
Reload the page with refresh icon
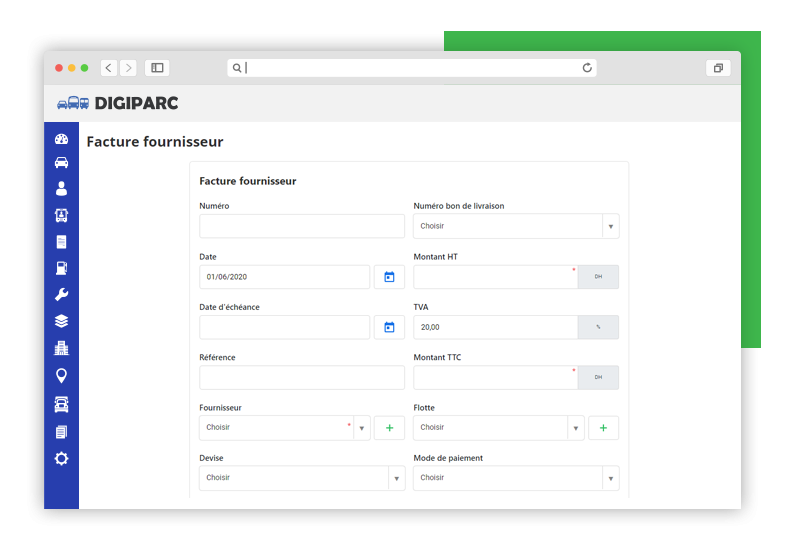point(587,68)
